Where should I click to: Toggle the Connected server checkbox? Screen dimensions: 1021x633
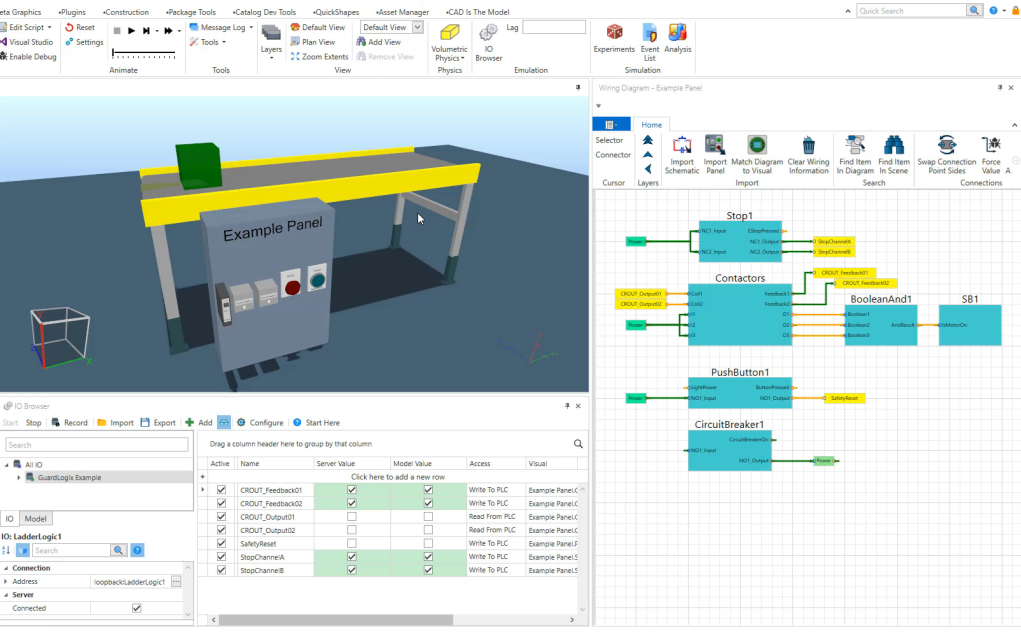[x=137, y=608]
